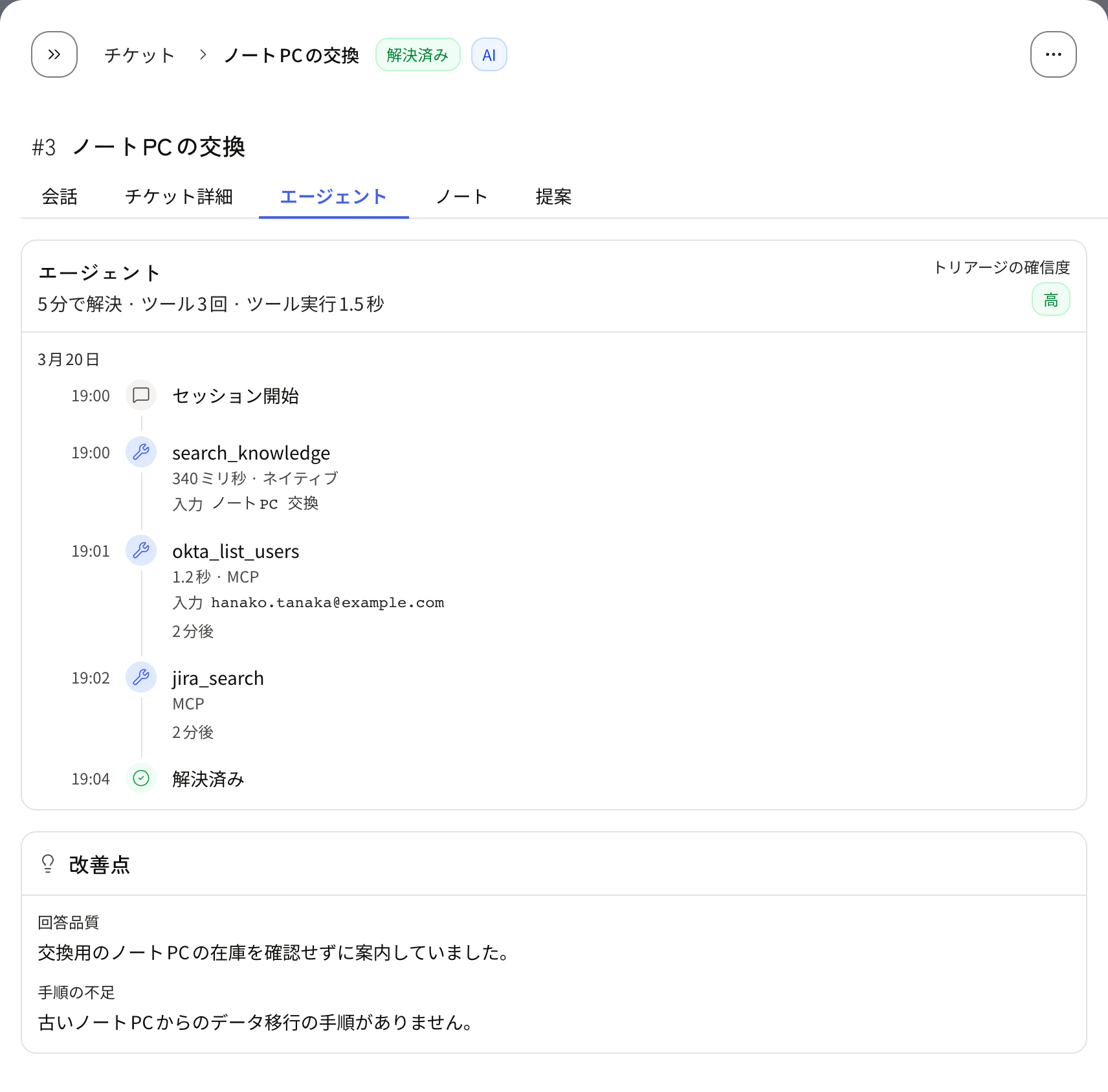Click the 入力 ノートPC 交換 text
1108x1092 pixels.
pos(245,504)
